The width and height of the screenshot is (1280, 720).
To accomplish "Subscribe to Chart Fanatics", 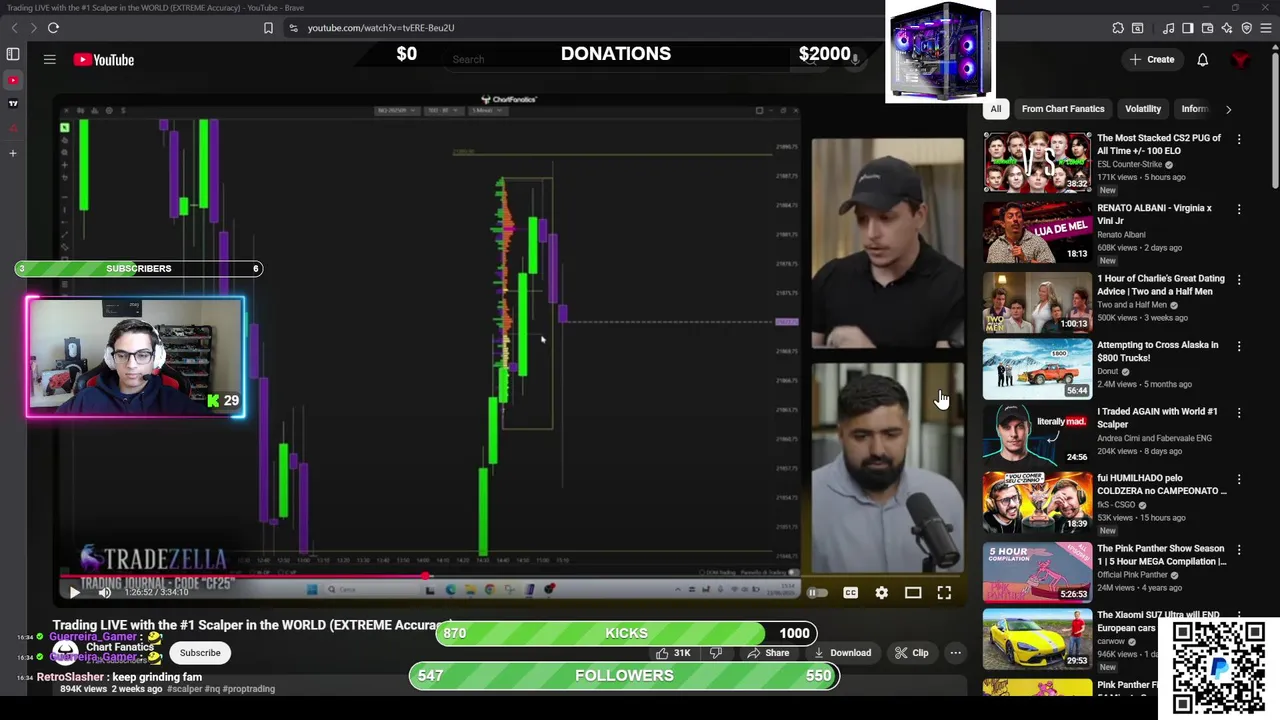I will pyautogui.click(x=200, y=653).
